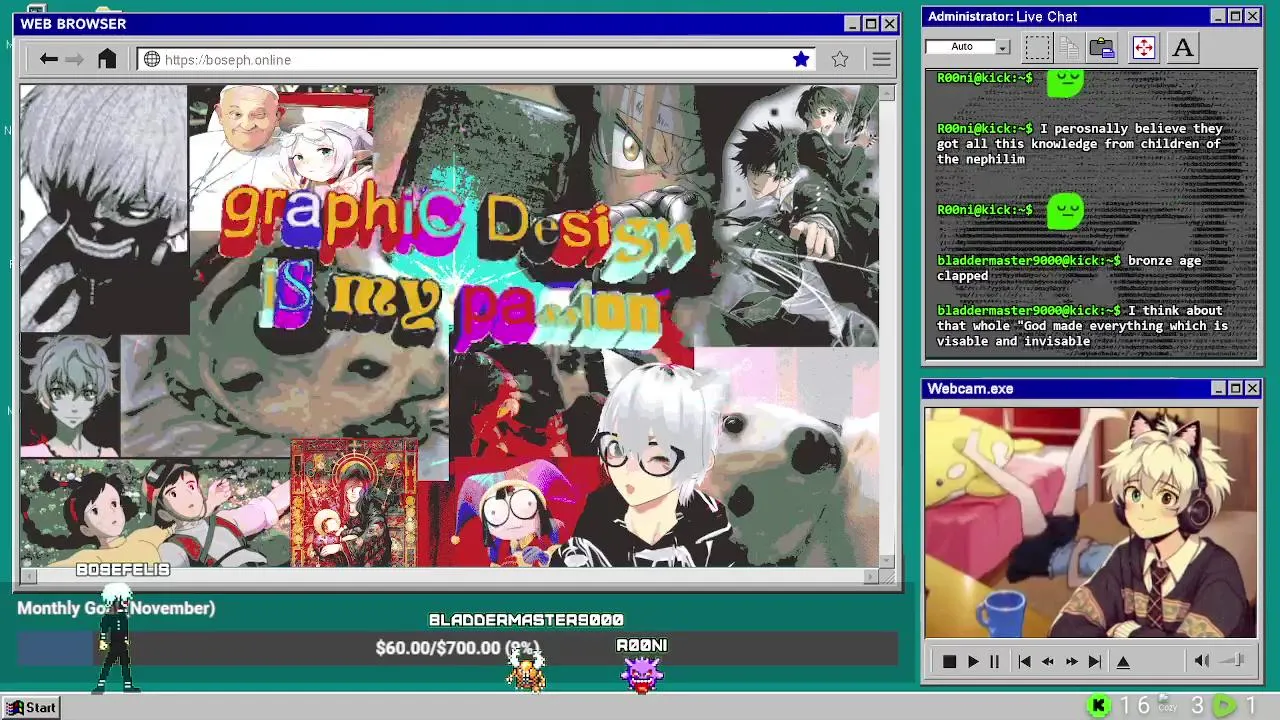Close the WEB BROWSER window

889,24
